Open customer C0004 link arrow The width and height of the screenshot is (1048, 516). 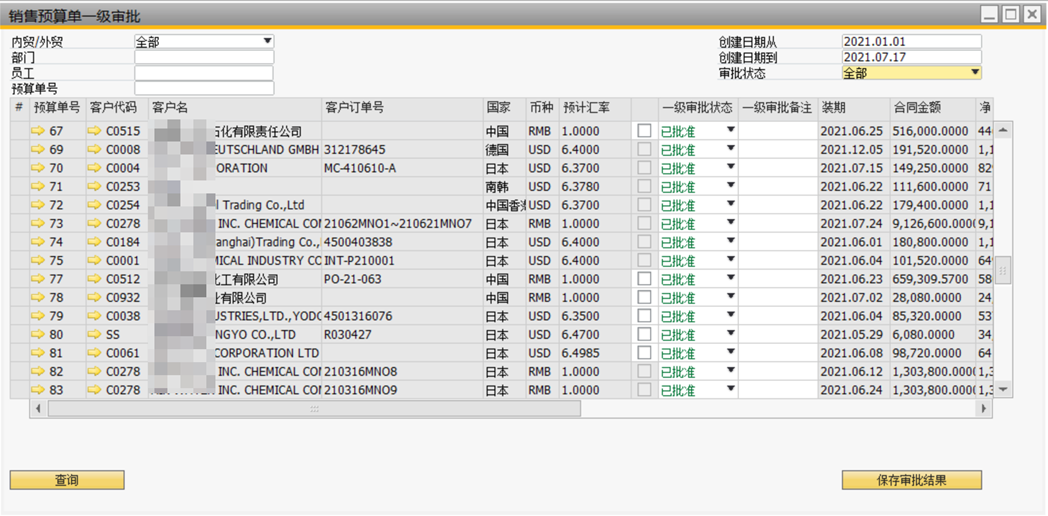point(96,168)
